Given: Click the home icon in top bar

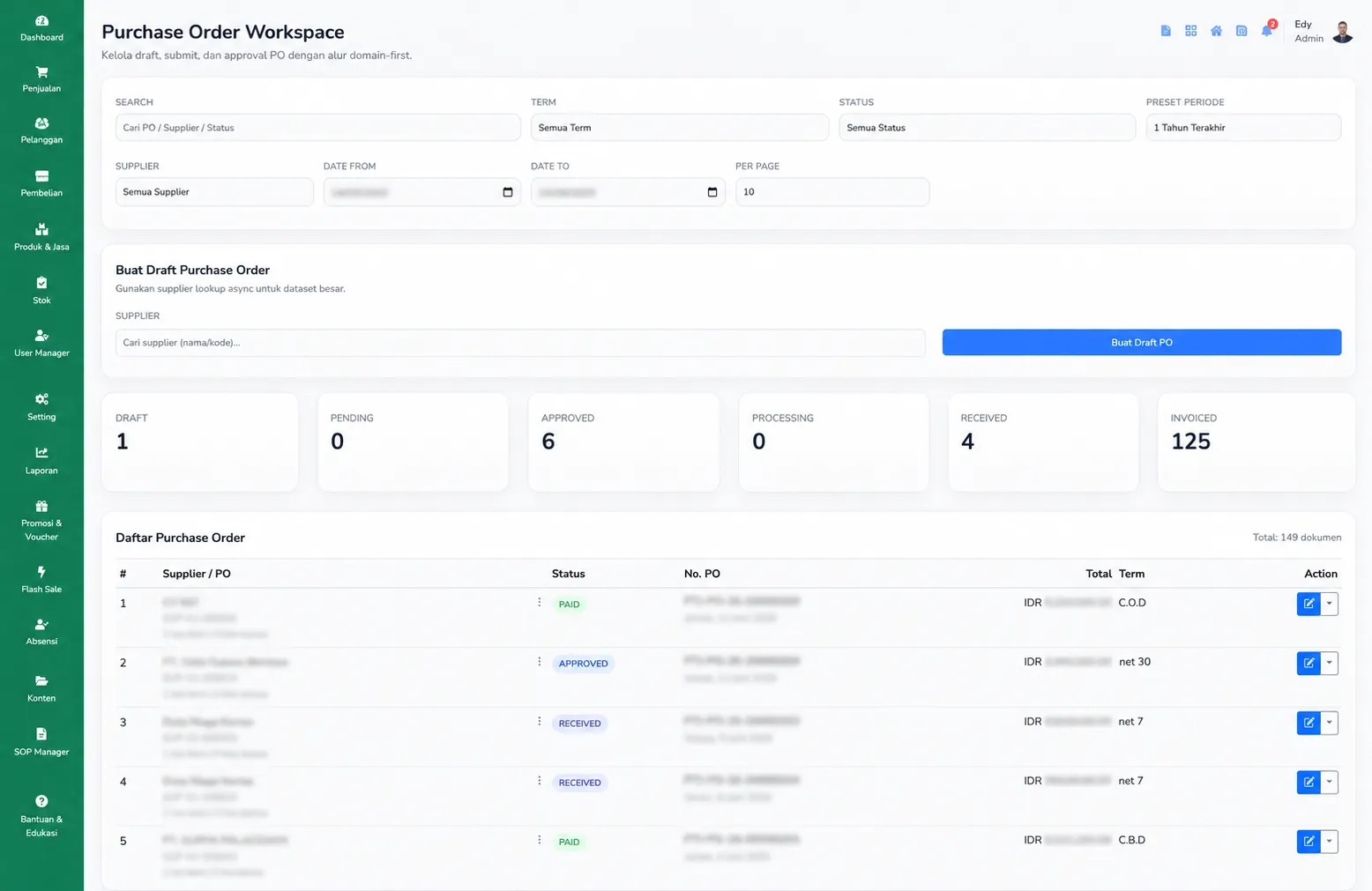Looking at the screenshot, I should point(1216,31).
